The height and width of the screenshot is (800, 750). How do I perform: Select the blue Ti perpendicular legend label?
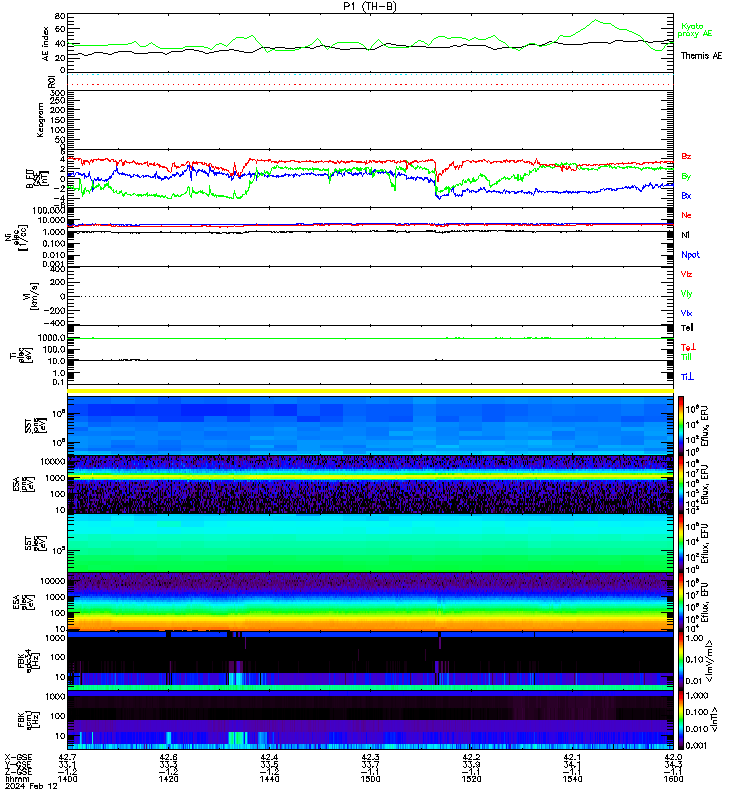687,377
